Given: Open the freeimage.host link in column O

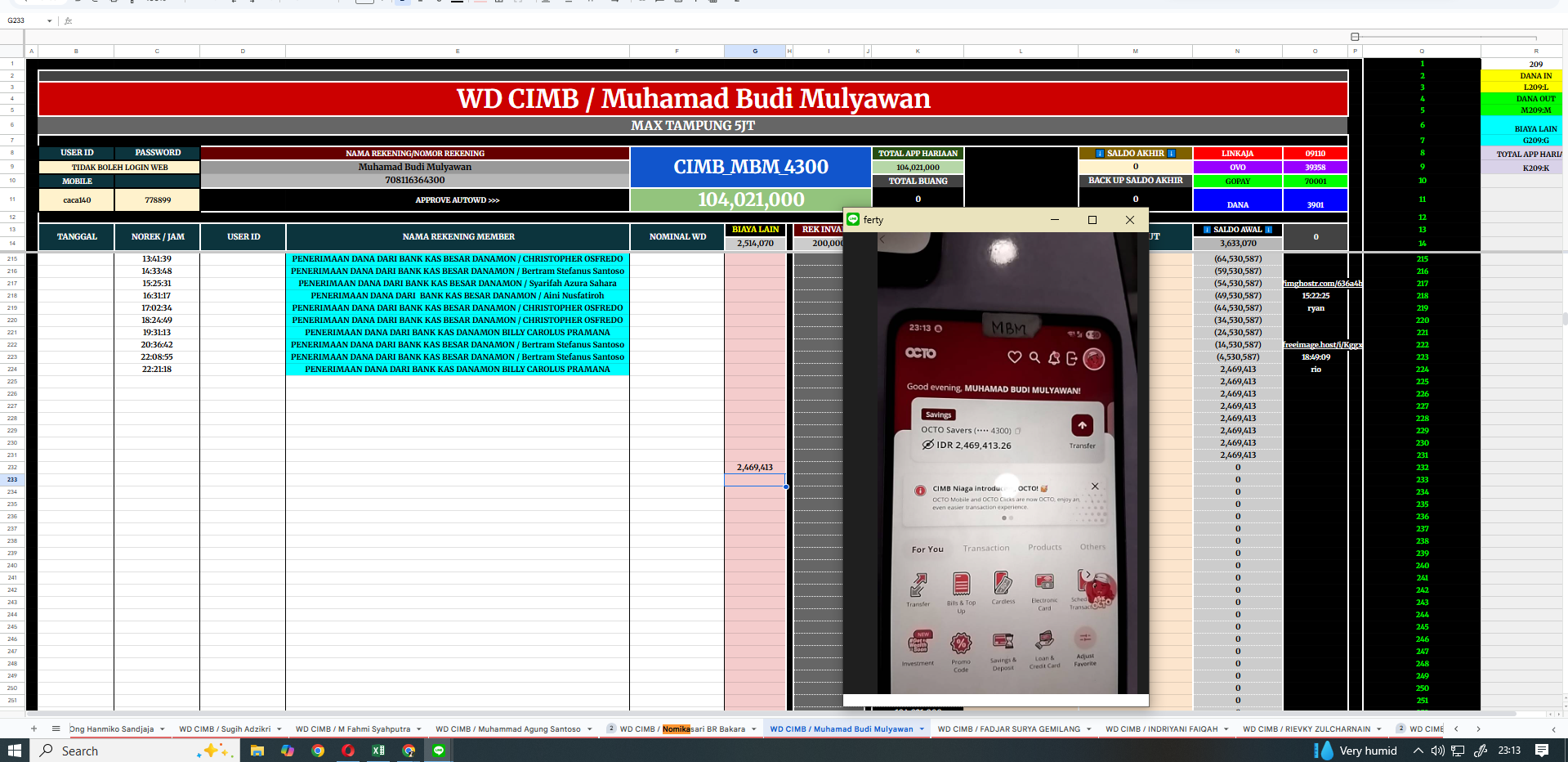Looking at the screenshot, I should [x=1322, y=345].
